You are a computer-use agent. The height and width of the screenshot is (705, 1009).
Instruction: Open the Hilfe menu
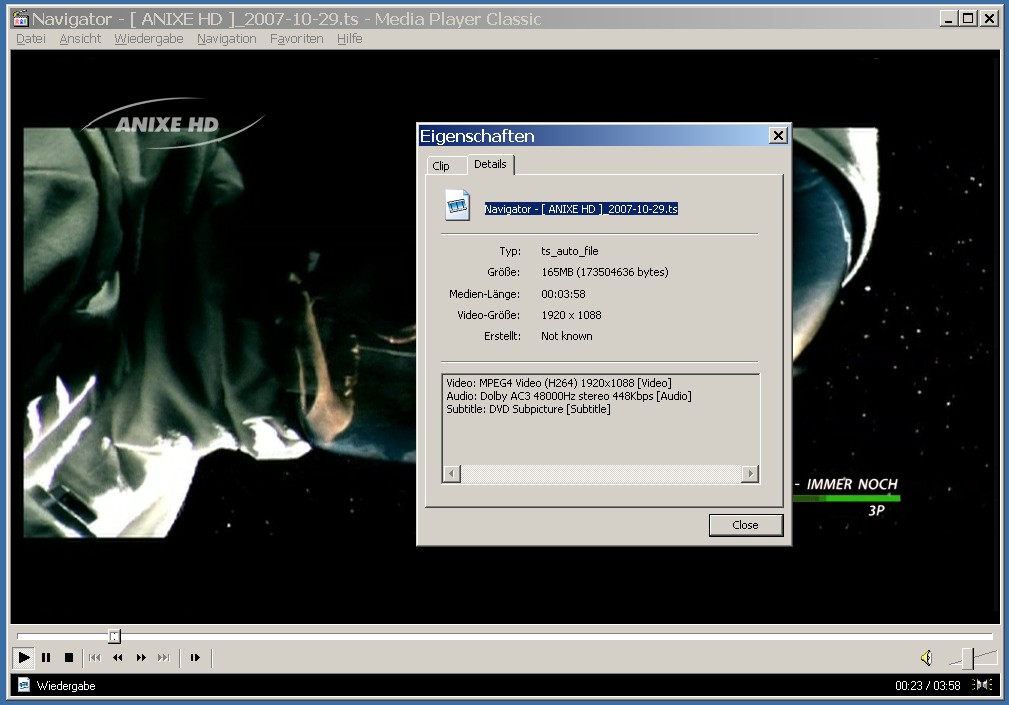pyautogui.click(x=349, y=39)
